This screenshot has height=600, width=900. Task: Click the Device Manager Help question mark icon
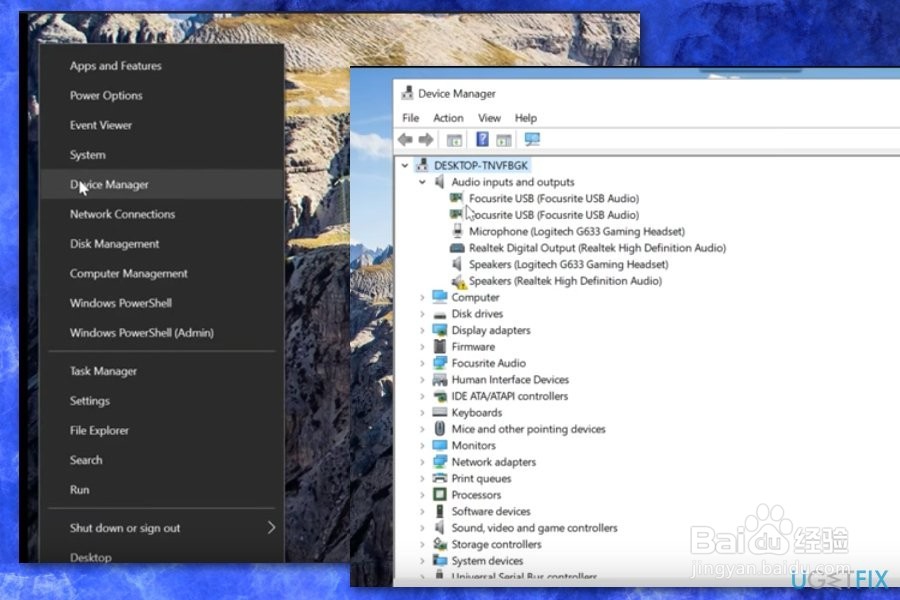coord(483,139)
